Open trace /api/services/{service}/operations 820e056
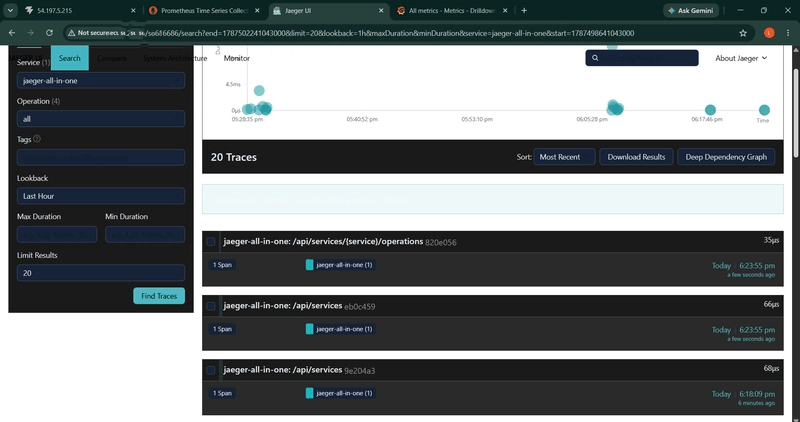 [340, 241]
